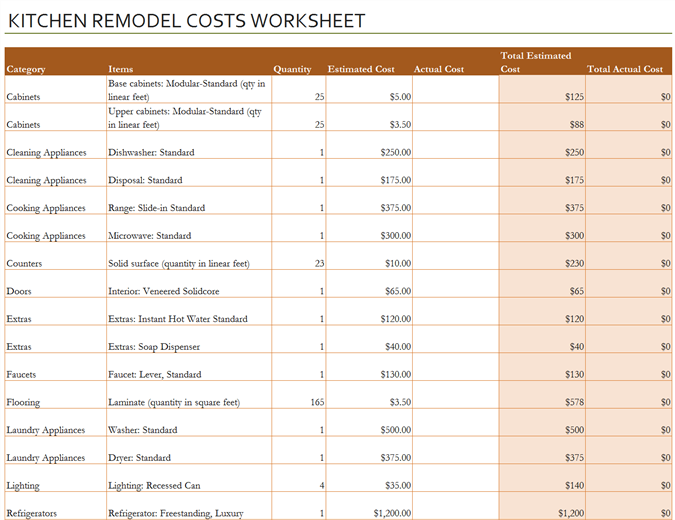Click the Estimated Cost column header
The height and width of the screenshot is (520, 675).
pos(361,69)
